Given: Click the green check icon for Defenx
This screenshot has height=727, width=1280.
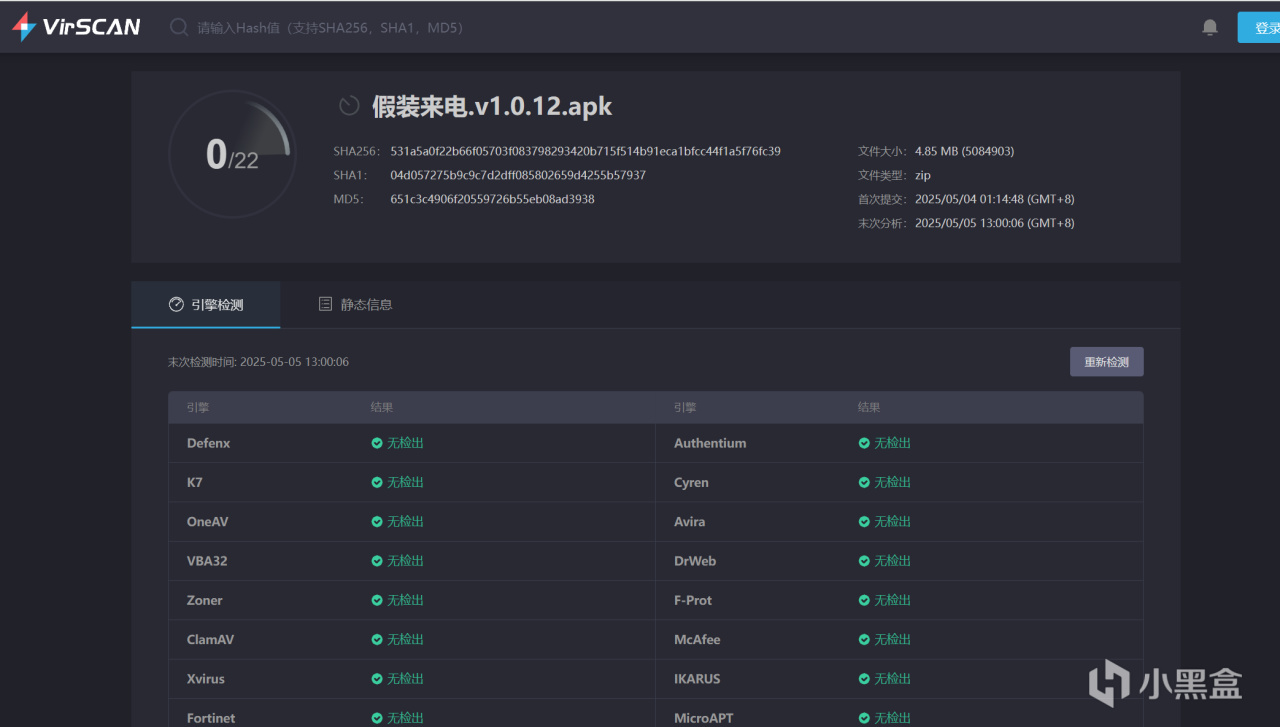Looking at the screenshot, I should (377, 443).
